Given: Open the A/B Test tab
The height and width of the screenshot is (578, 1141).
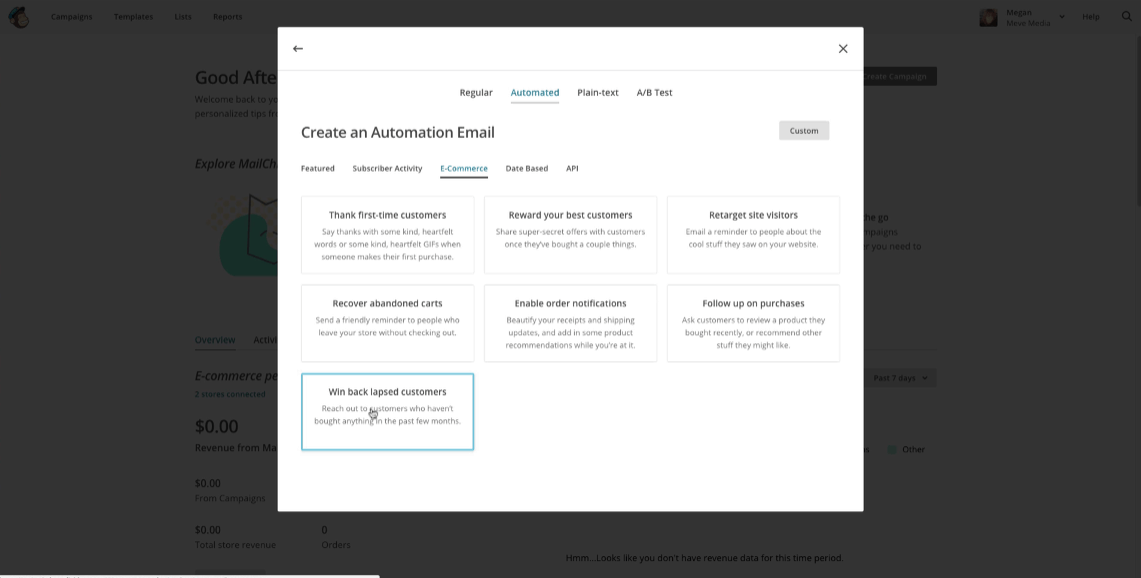Looking at the screenshot, I should 654,92.
